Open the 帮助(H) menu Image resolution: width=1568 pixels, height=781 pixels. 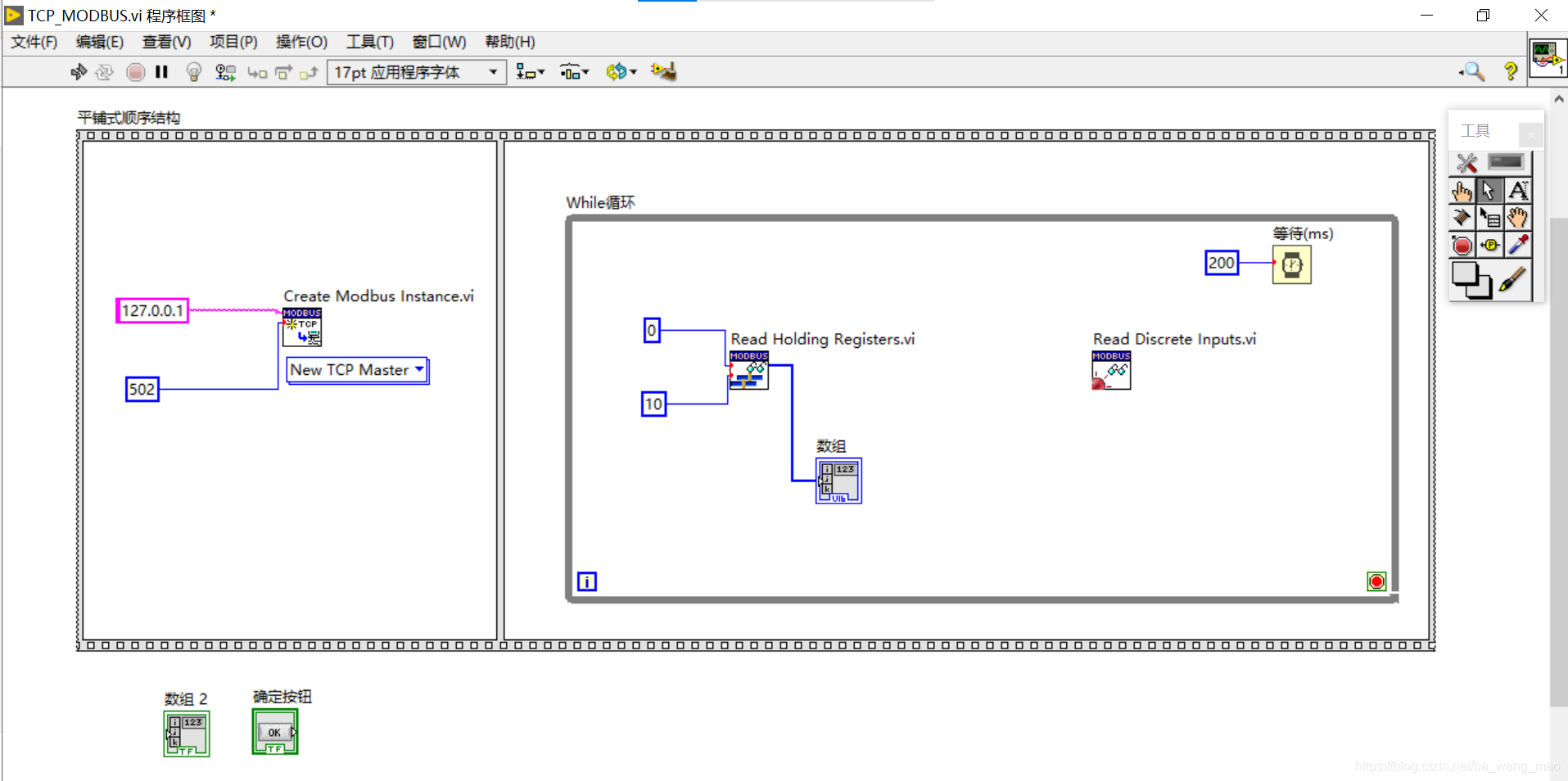coord(510,42)
